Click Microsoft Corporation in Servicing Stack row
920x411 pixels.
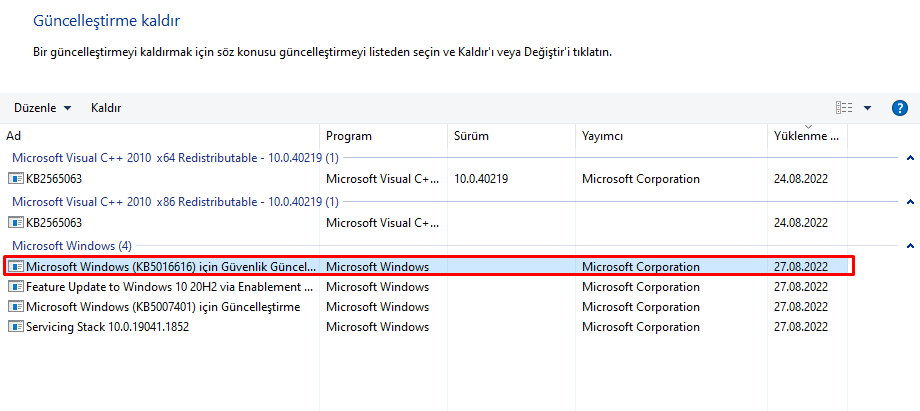(x=641, y=326)
